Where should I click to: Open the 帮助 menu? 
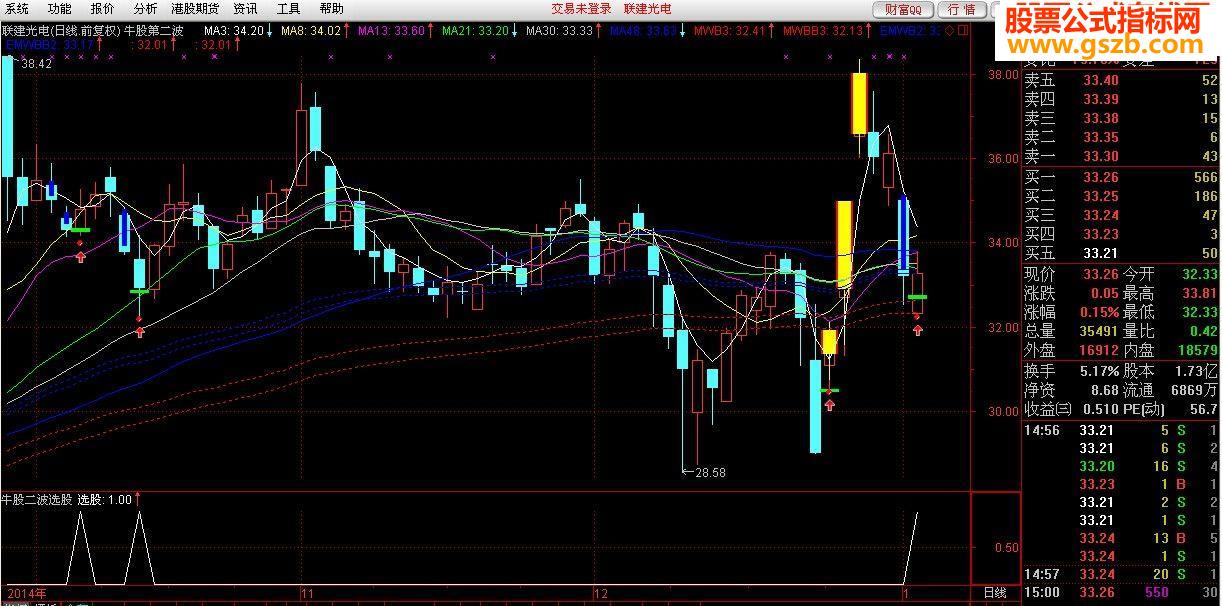pos(331,8)
